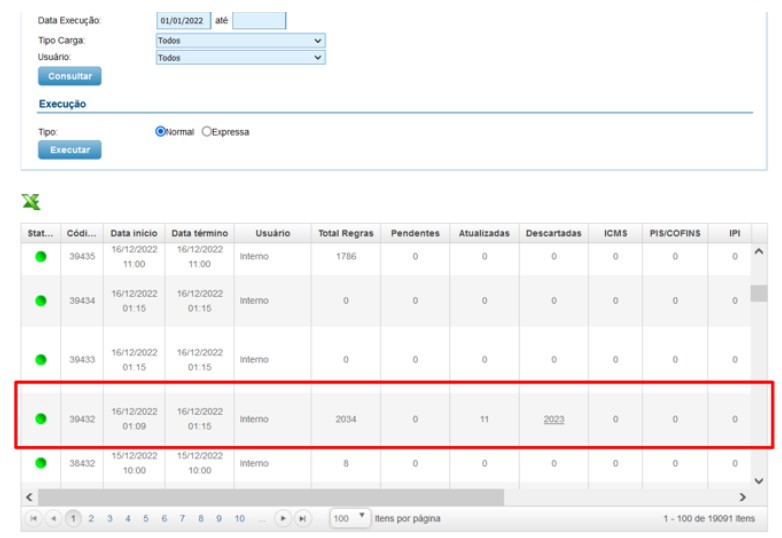The height and width of the screenshot is (538, 782).
Task: Go to results page 6
Action: click(x=164, y=519)
